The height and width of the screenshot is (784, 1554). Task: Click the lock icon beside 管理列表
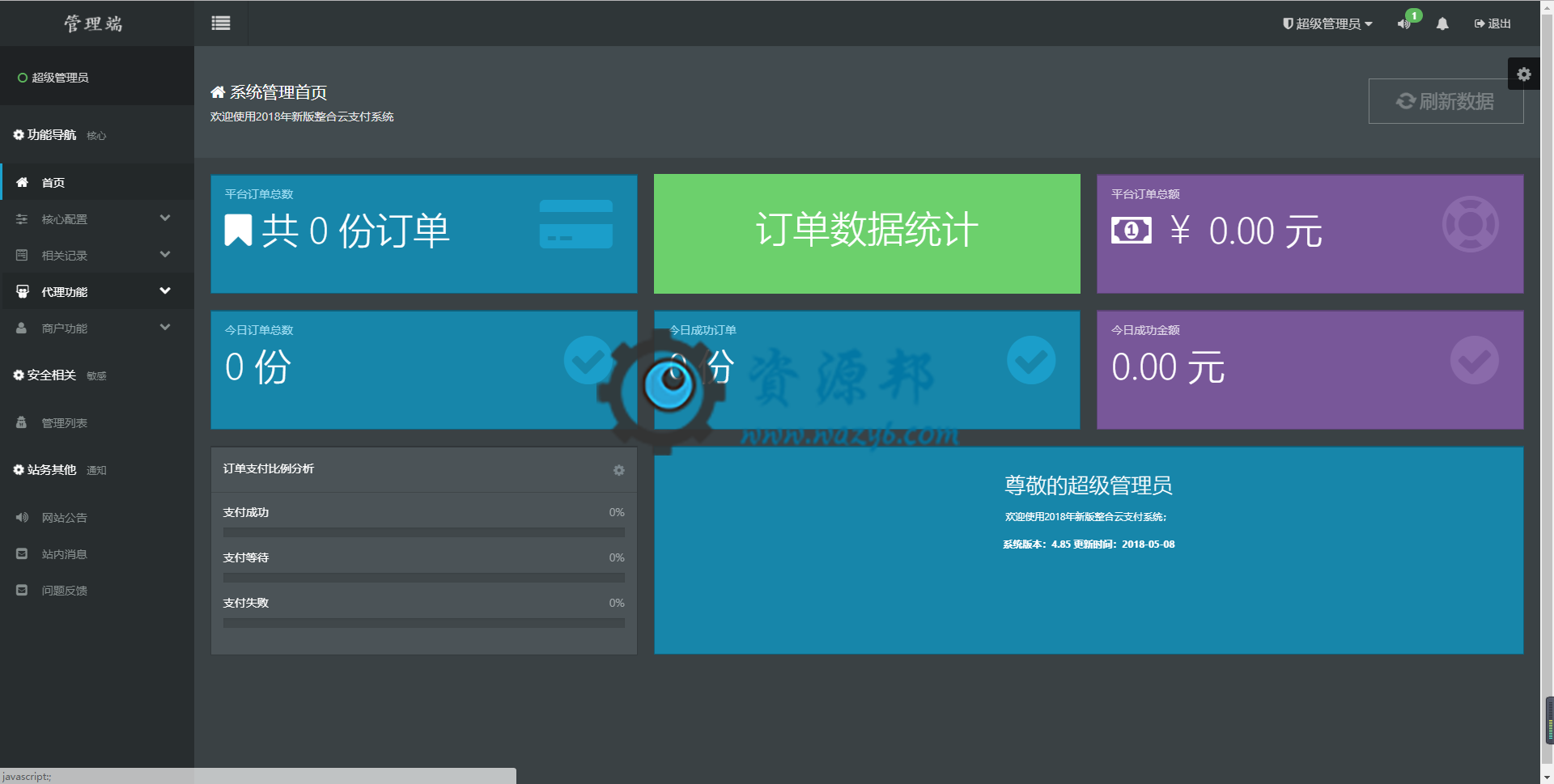22,422
